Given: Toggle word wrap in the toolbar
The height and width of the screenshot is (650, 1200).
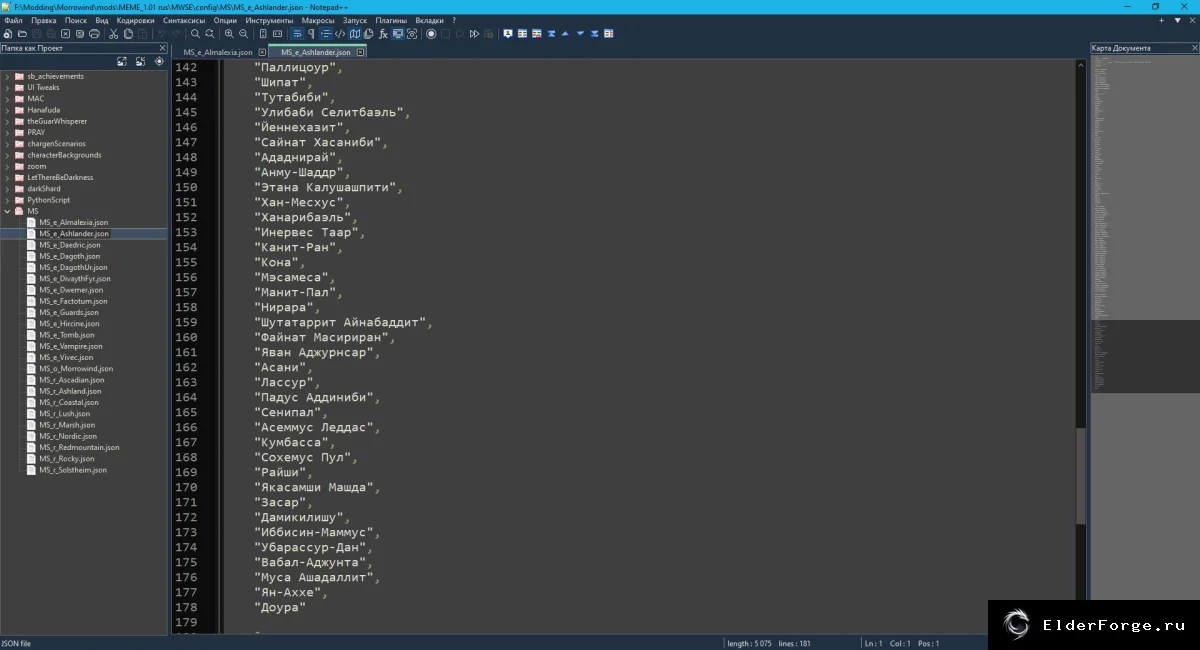Looking at the screenshot, I should tap(297, 34).
